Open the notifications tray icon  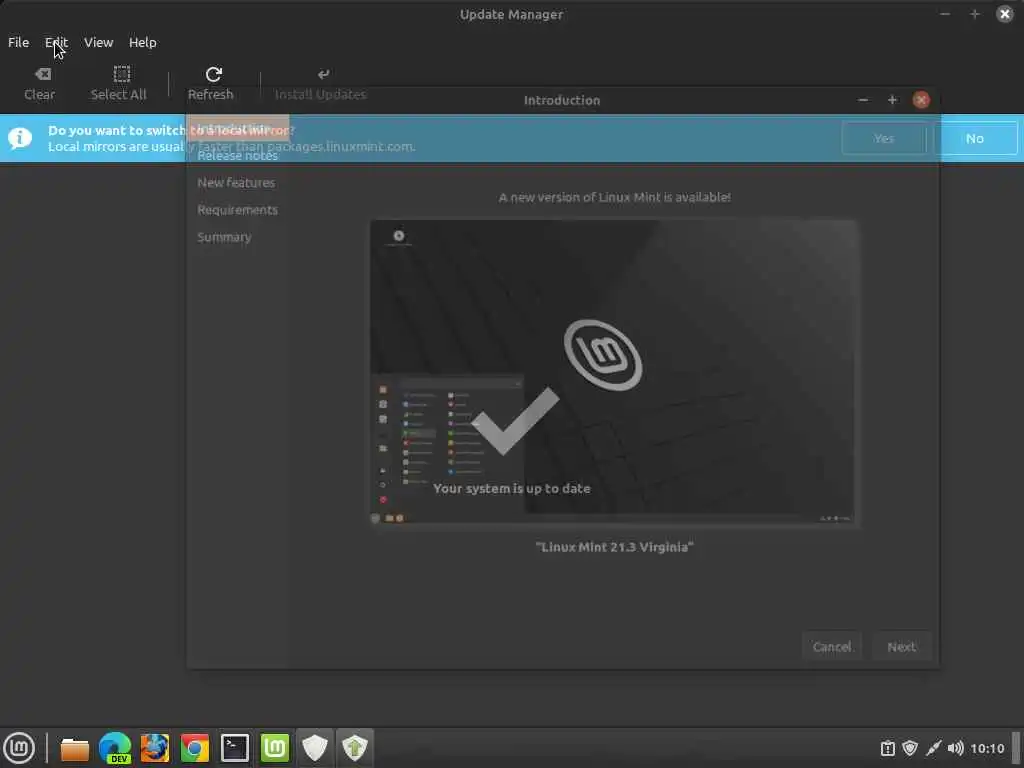click(x=888, y=748)
